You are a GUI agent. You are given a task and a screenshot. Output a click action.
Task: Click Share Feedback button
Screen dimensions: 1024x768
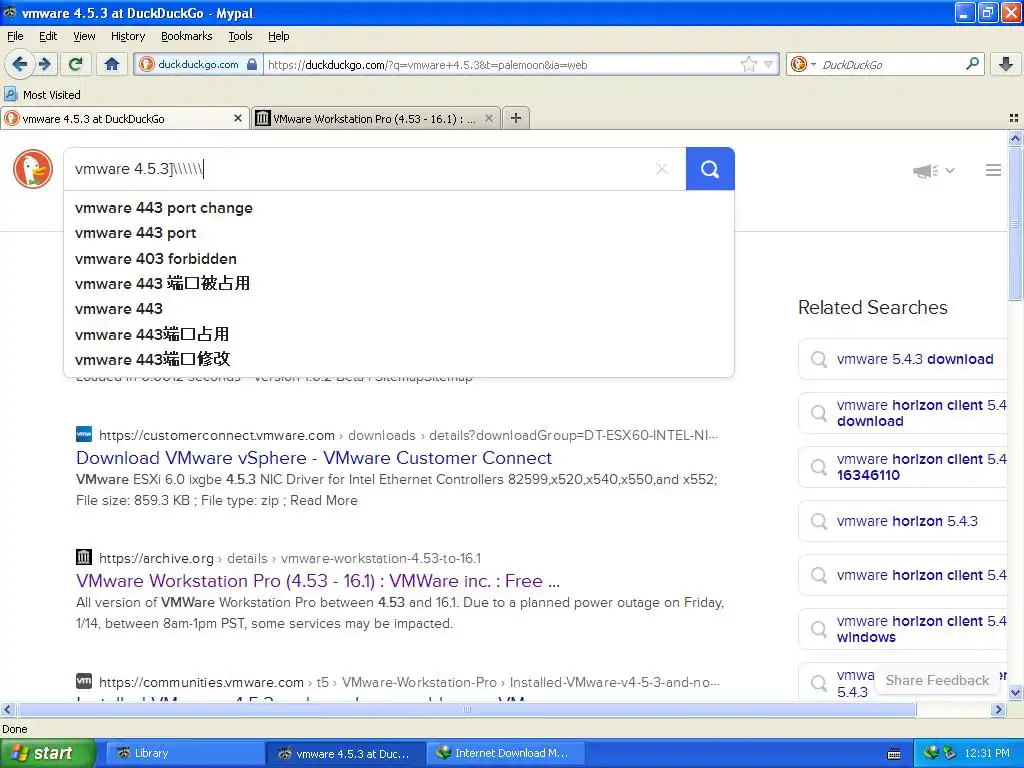coord(937,680)
